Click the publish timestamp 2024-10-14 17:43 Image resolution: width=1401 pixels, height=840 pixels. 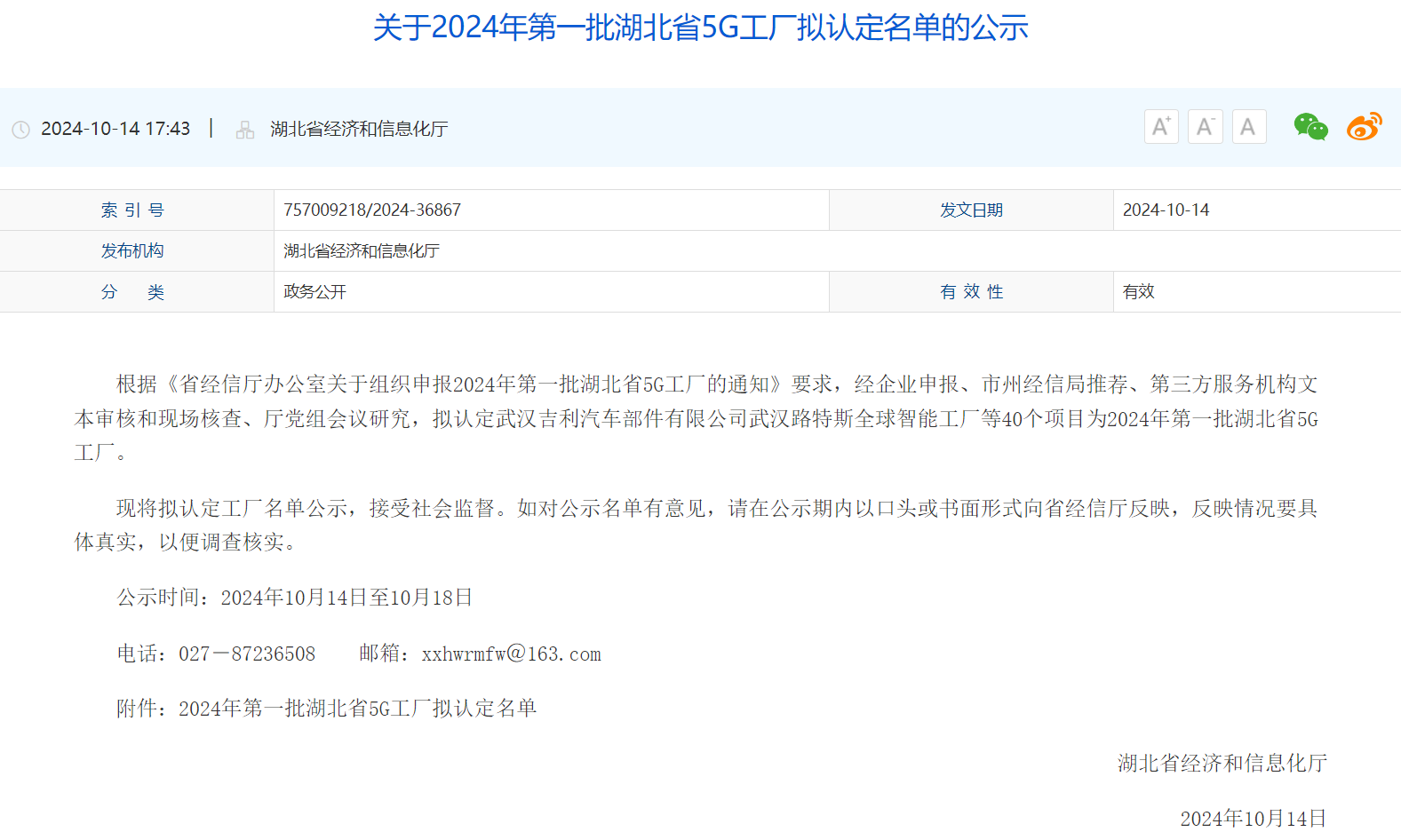click(x=115, y=129)
